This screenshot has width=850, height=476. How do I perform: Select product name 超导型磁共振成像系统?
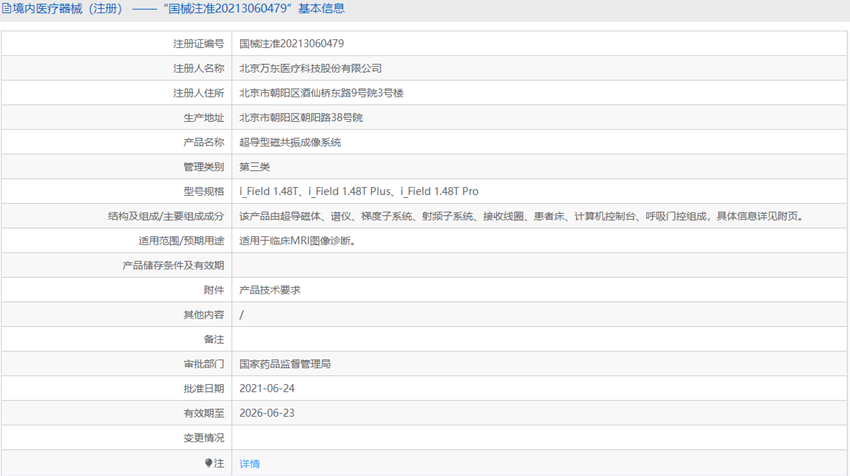290,143
